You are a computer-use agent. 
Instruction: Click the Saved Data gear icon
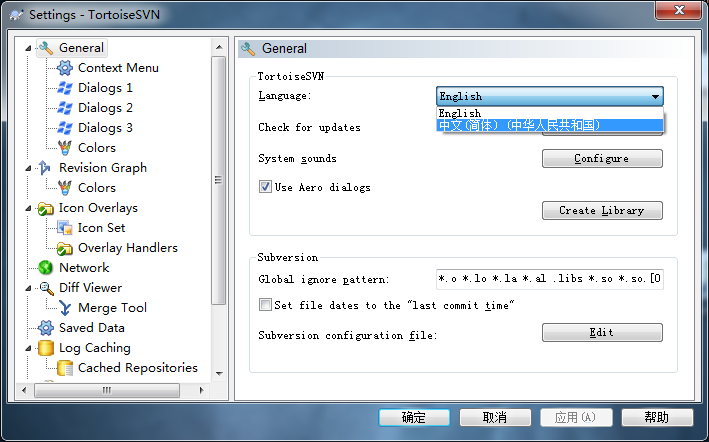tap(45, 328)
